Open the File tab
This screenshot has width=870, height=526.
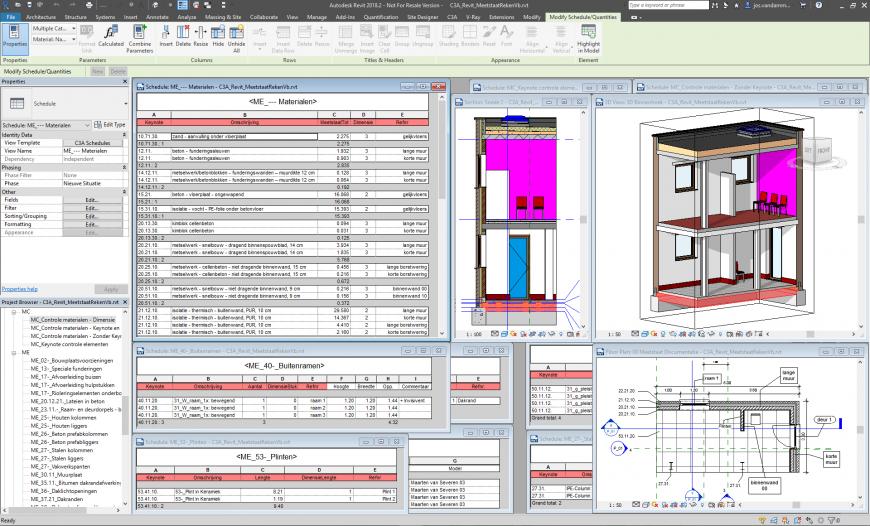pos(10,17)
